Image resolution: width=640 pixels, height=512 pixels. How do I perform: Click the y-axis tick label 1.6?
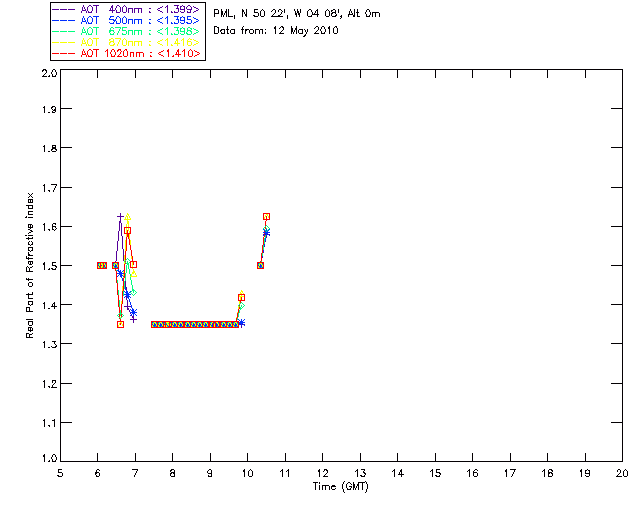click(49, 227)
